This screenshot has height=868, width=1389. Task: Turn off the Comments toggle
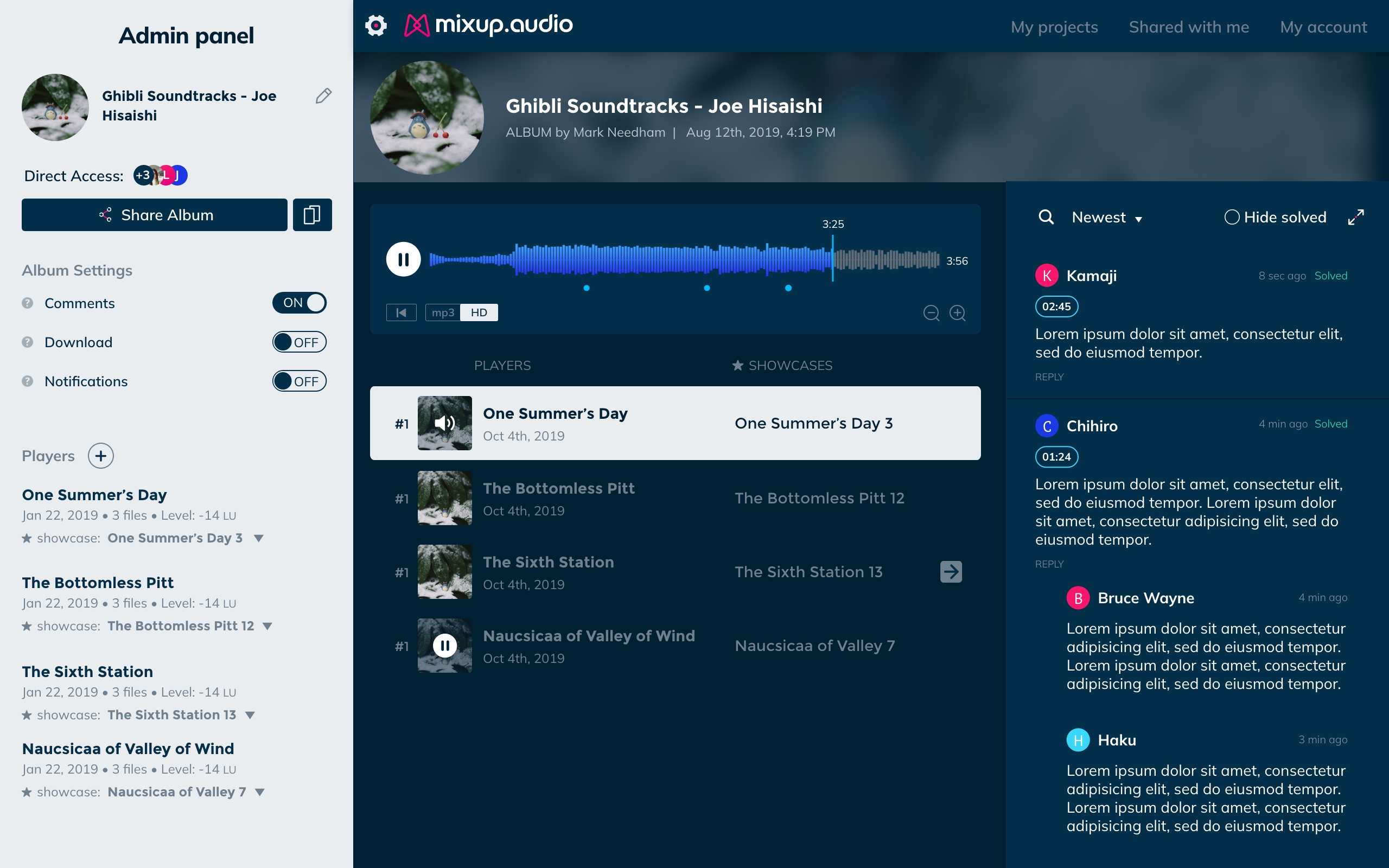click(x=299, y=303)
